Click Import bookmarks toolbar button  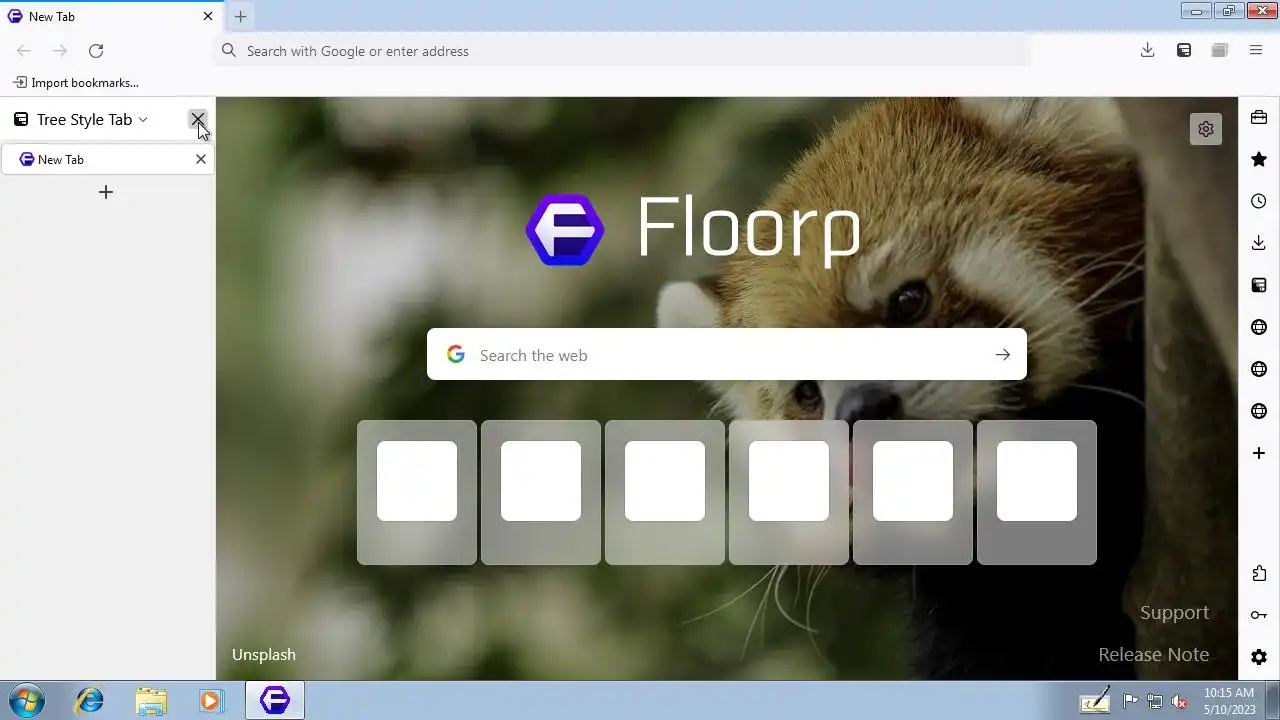[76, 83]
